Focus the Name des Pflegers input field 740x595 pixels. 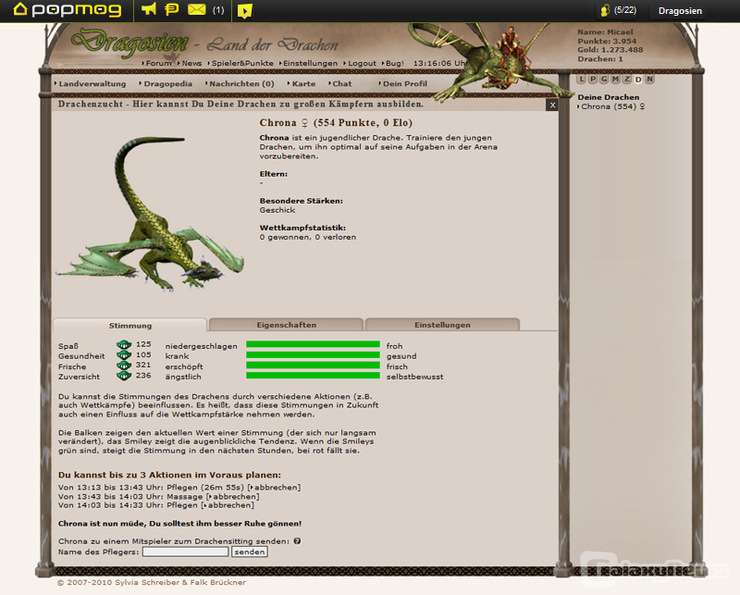185,552
